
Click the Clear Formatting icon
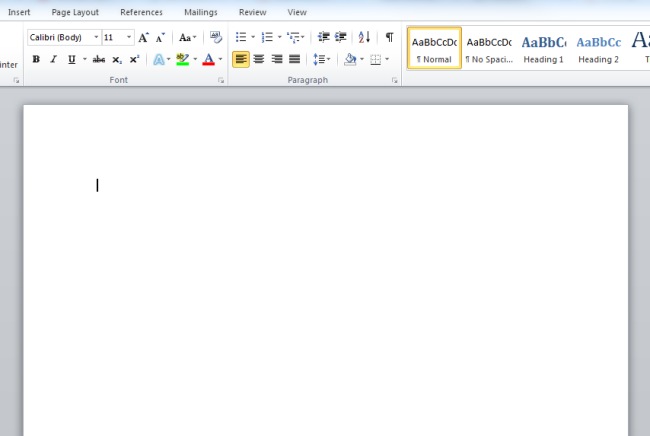click(x=215, y=38)
